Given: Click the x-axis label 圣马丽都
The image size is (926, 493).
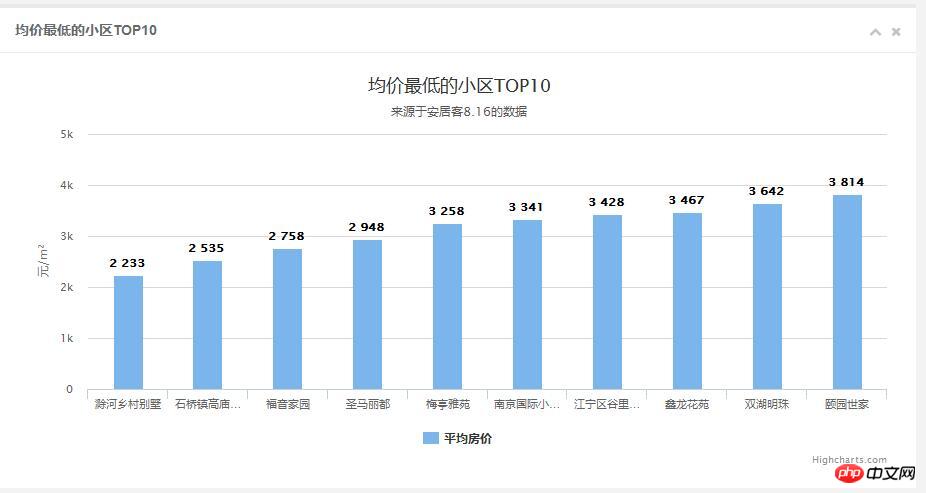Looking at the screenshot, I should pyautogui.click(x=367, y=404).
